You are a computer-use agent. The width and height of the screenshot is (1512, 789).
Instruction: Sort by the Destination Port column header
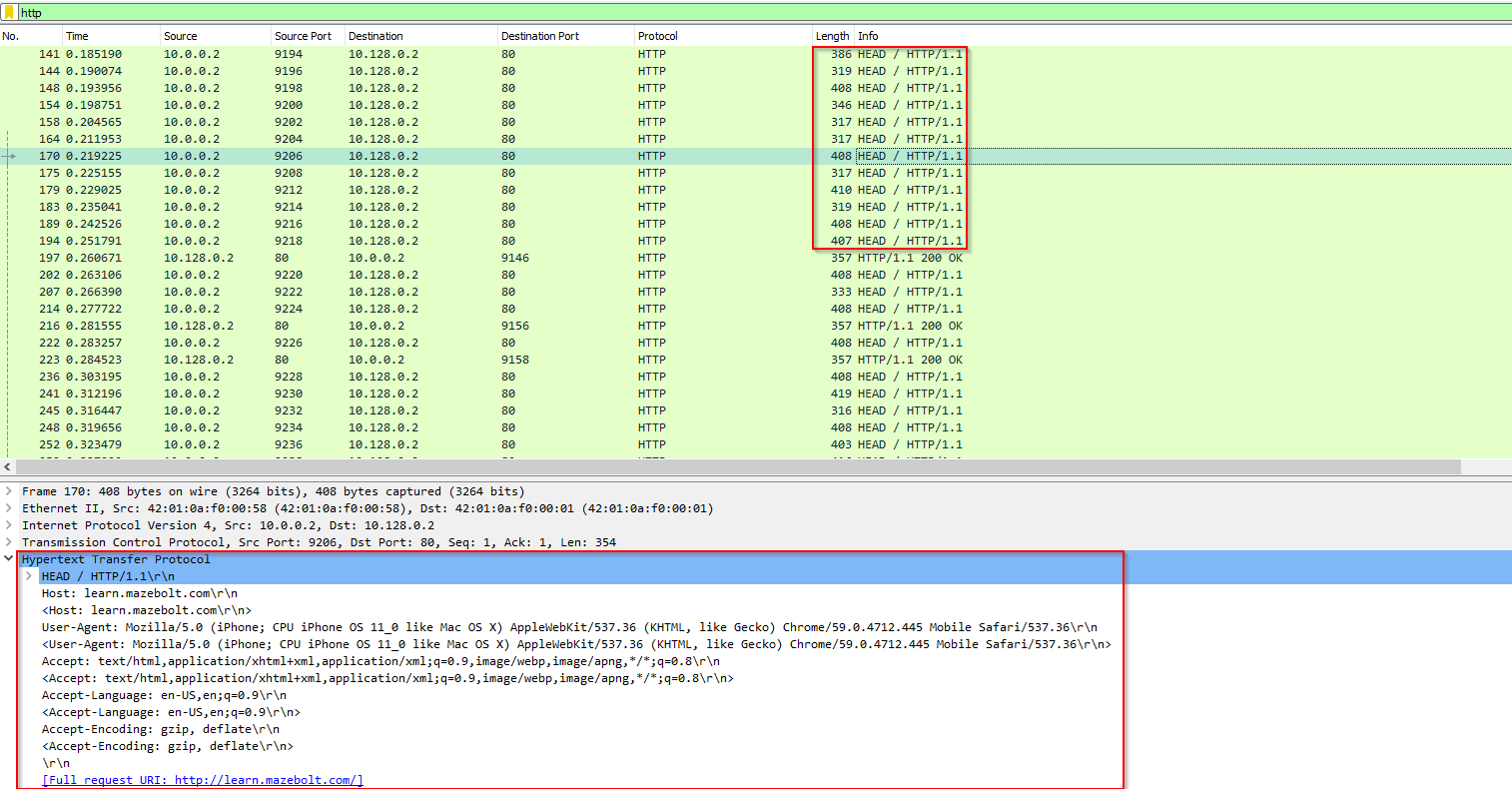(539, 36)
